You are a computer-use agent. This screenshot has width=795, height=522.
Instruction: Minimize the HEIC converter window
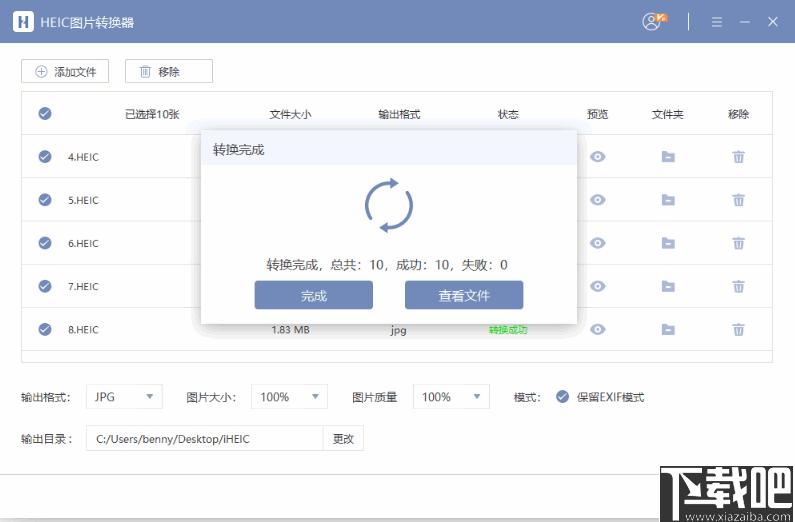(745, 22)
